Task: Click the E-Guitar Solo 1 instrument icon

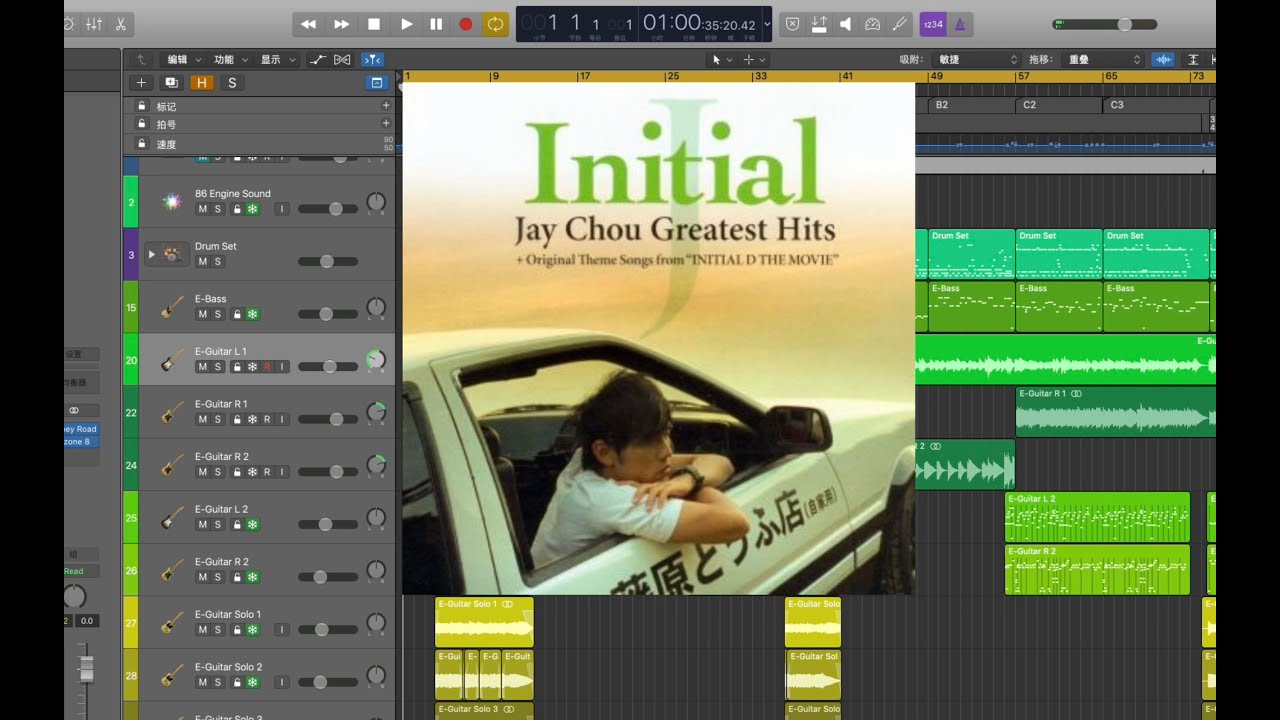Action: point(172,623)
